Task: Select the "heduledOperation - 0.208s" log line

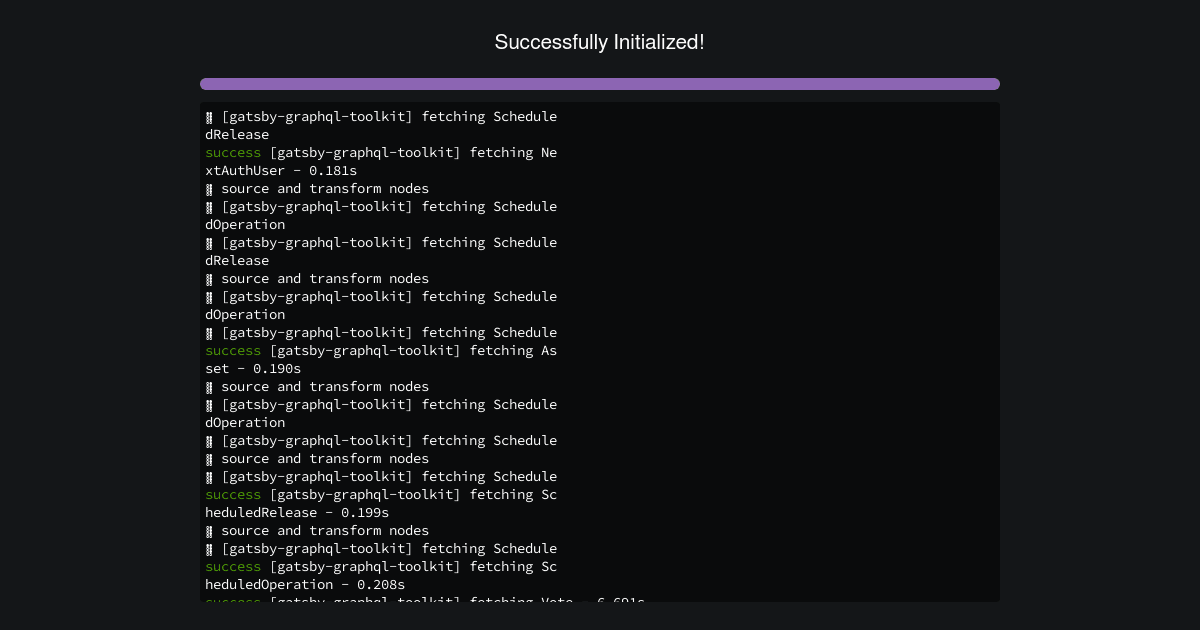Action: pos(305,585)
